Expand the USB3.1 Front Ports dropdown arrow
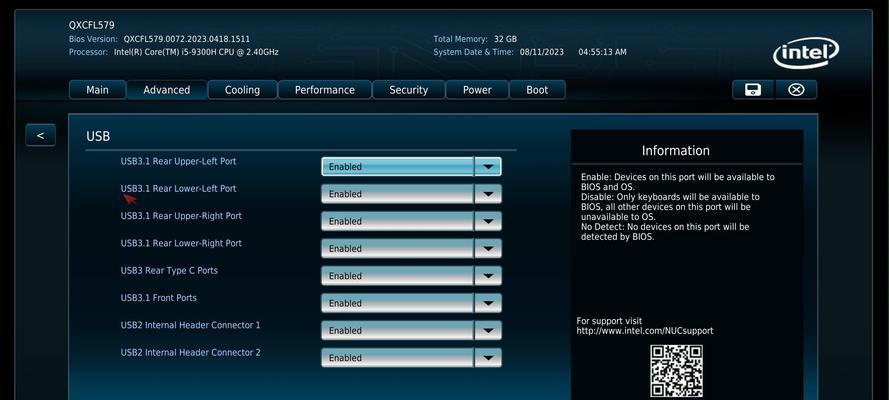Viewport: 889px width, 400px height. [x=488, y=303]
